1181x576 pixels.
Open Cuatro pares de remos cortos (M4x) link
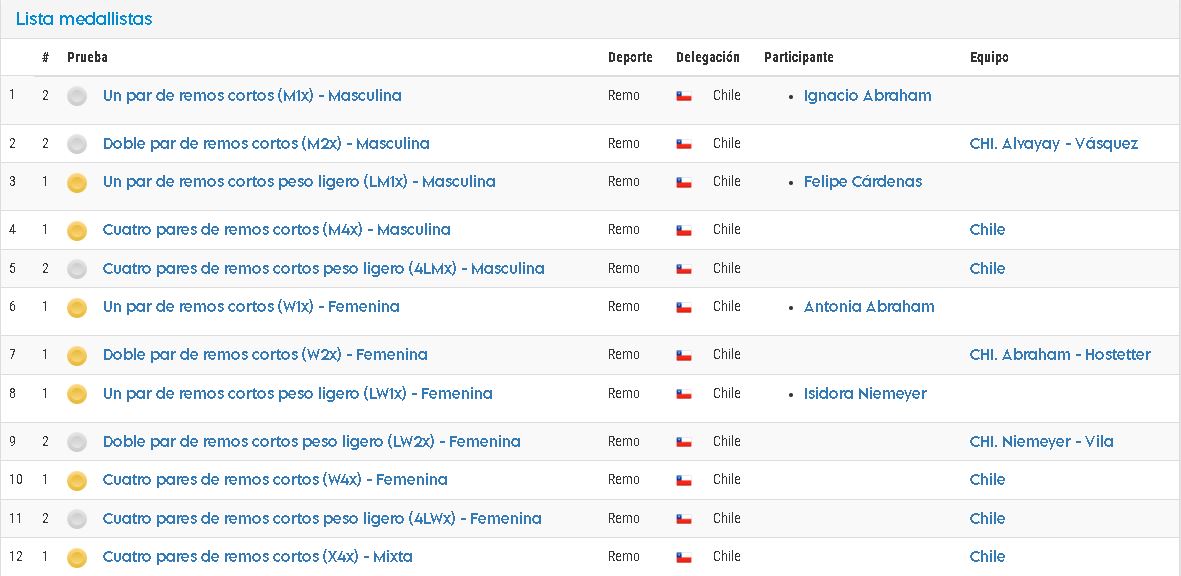pos(276,229)
